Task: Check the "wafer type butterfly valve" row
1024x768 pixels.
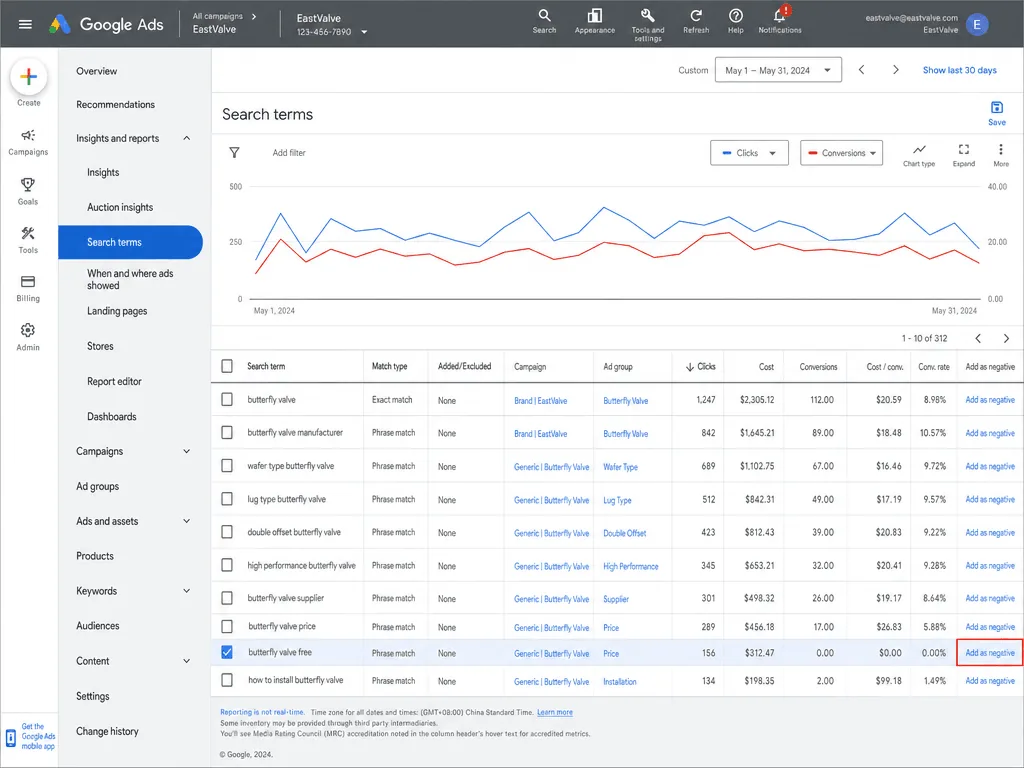Action: pos(227,466)
